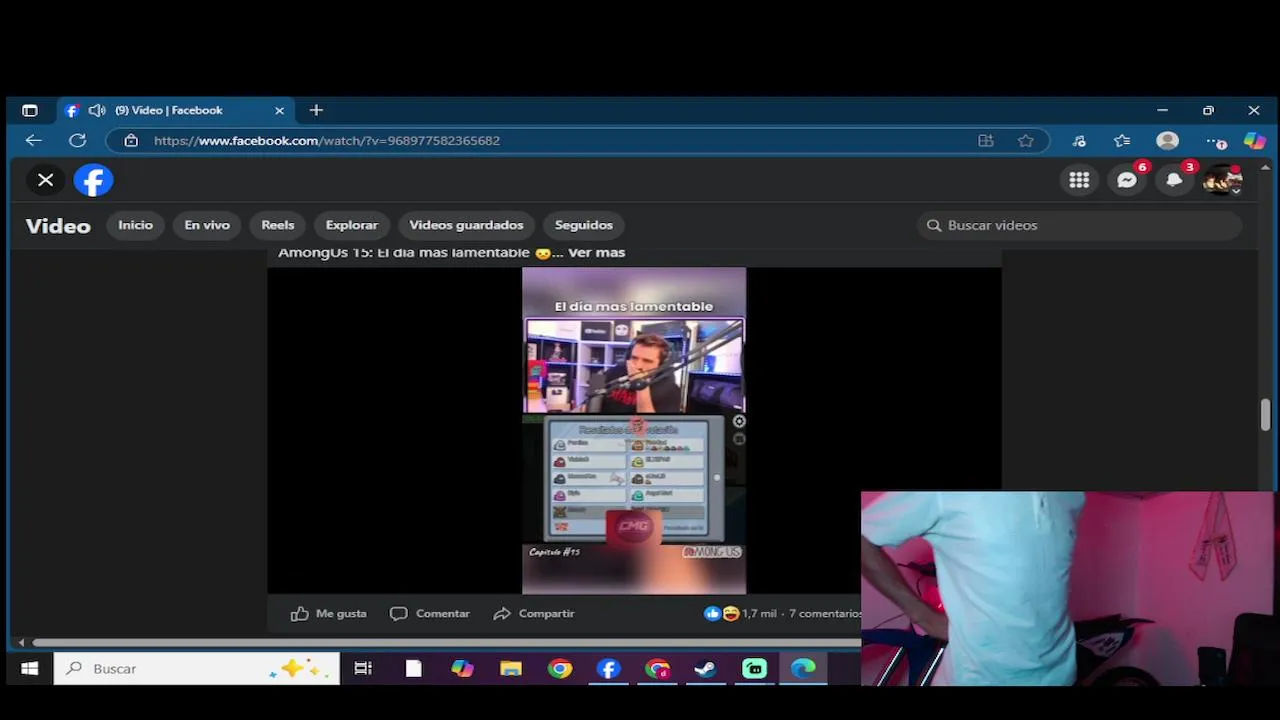This screenshot has width=1280, height=720.
Task: Click the horizontal scrollbar at page bottom
Action: coord(446,642)
